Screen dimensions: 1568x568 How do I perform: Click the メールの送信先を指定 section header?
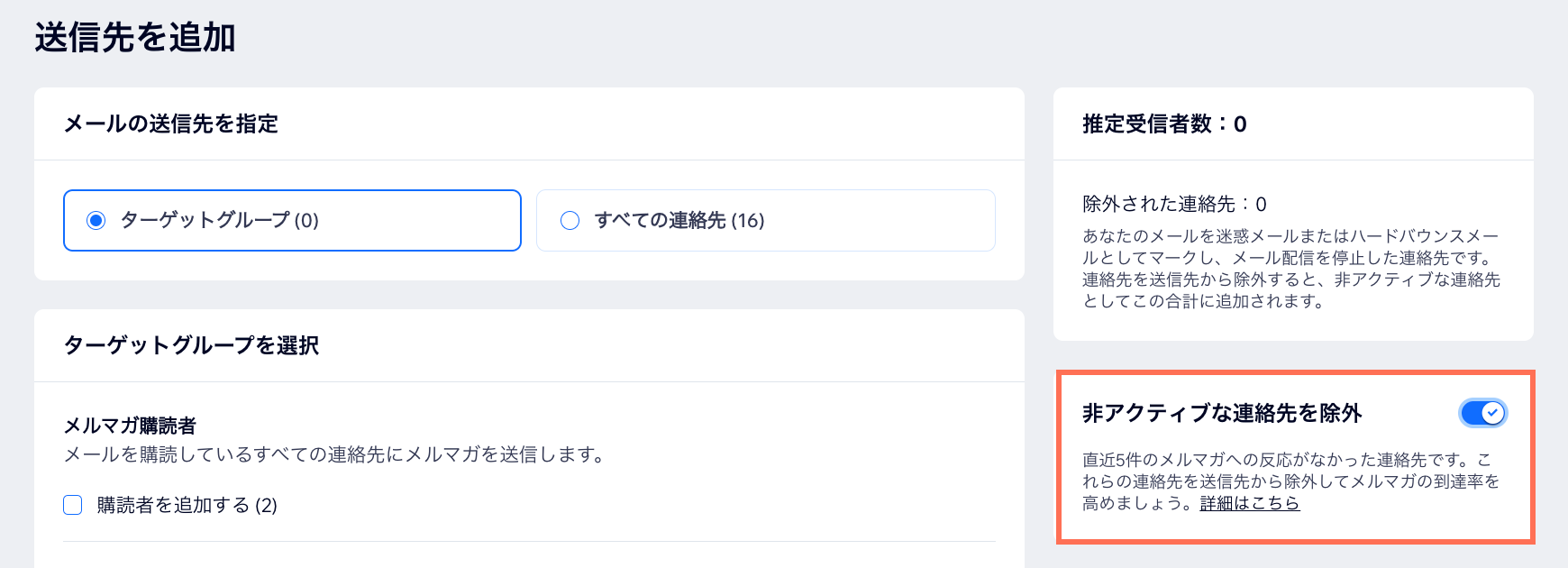pos(169,125)
